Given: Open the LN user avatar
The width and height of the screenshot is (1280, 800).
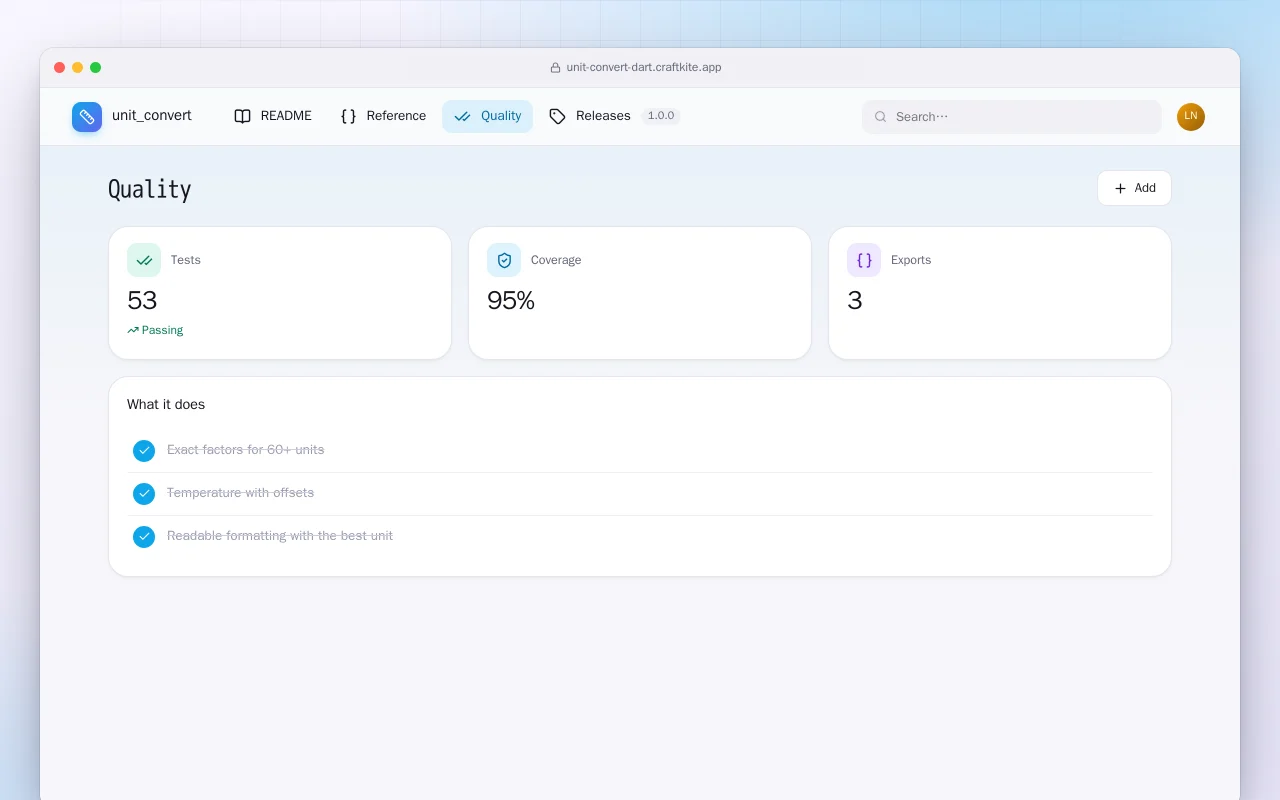Looking at the screenshot, I should point(1191,117).
